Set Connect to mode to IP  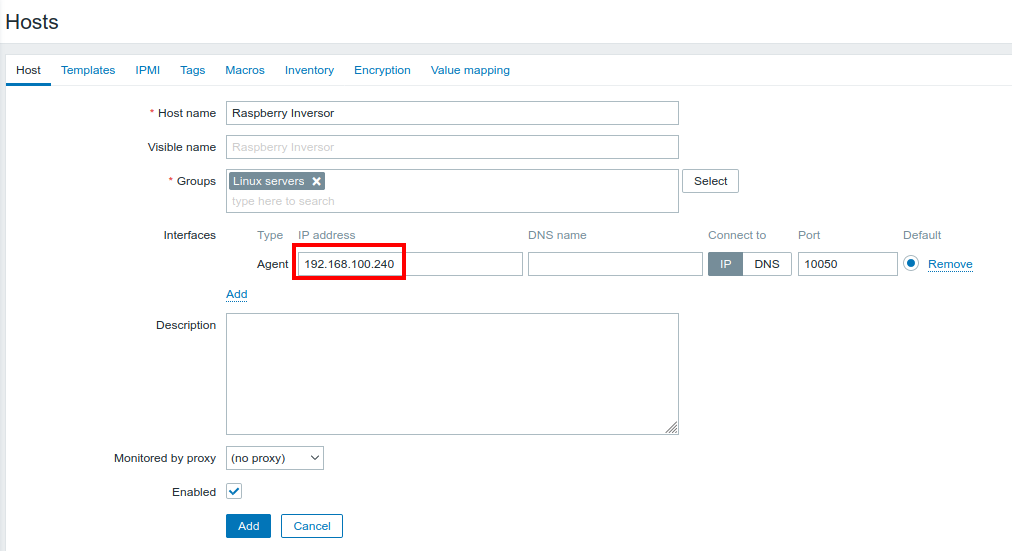click(725, 264)
